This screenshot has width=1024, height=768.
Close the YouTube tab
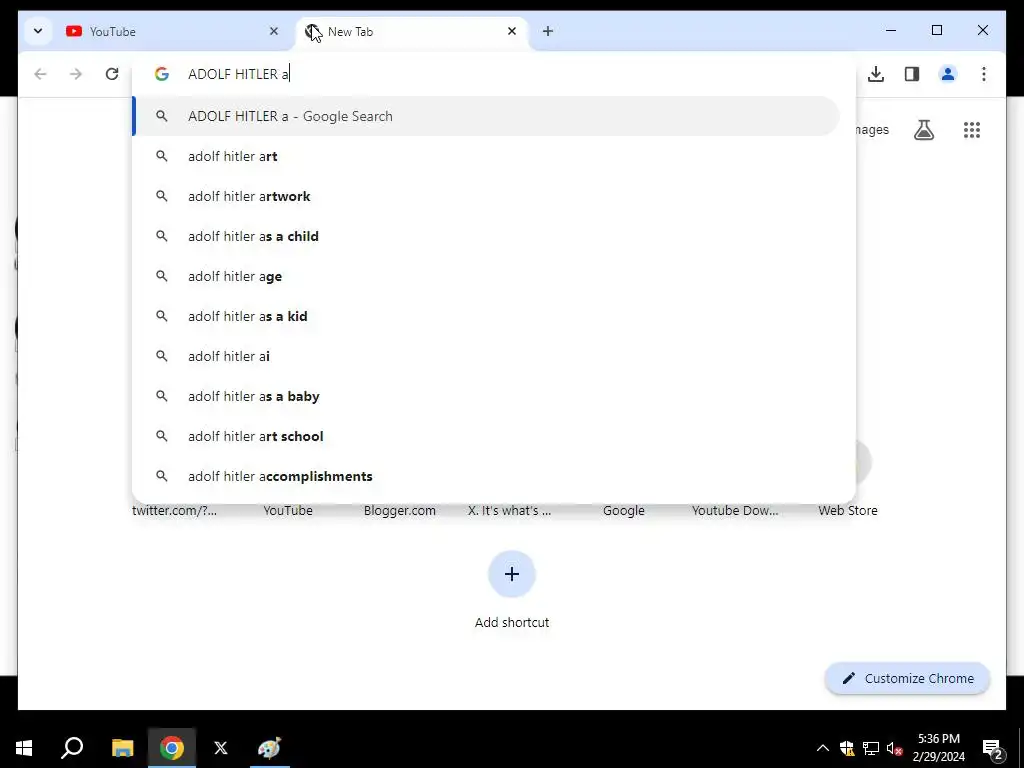coord(274,31)
